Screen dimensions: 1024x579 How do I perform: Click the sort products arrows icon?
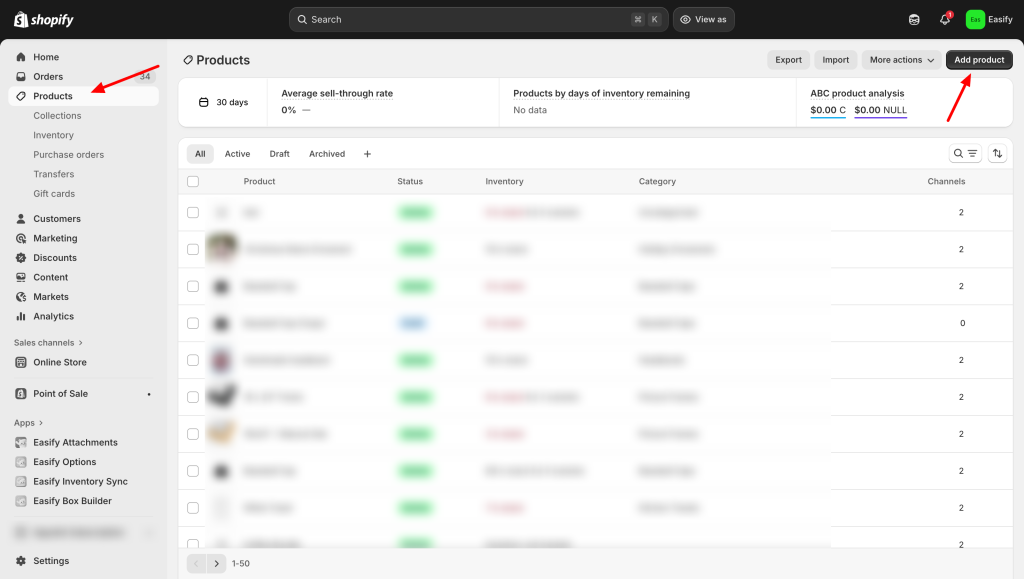[997, 154]
